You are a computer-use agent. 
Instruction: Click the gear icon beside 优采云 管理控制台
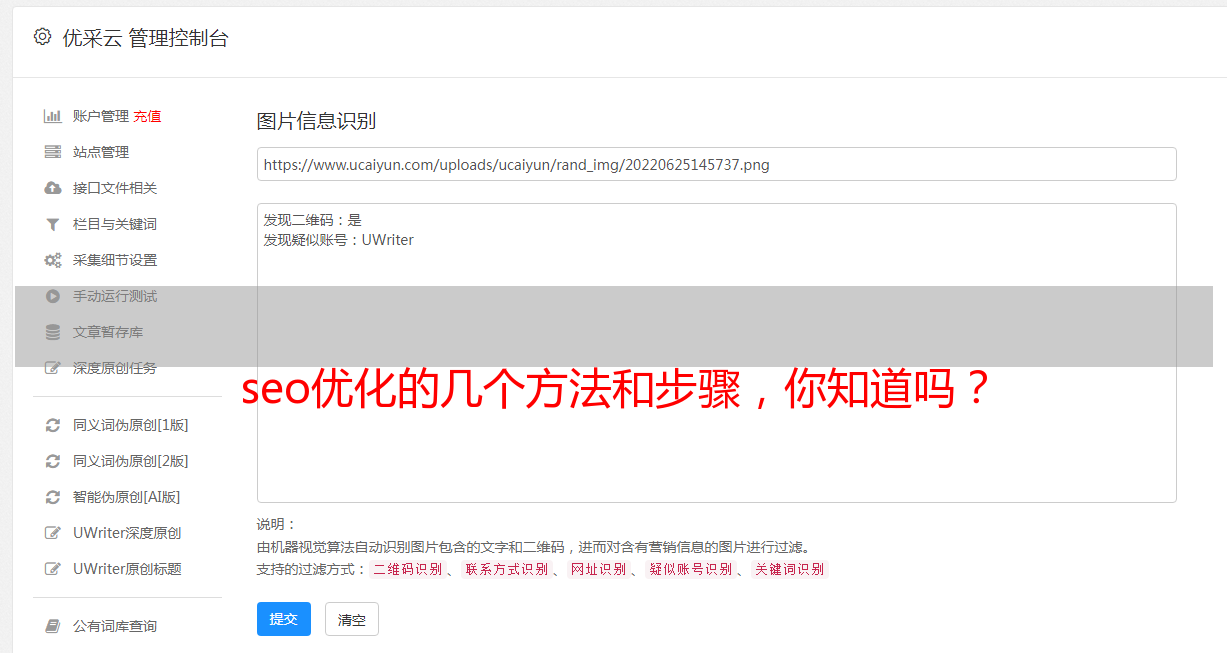[x=42, y=37]
